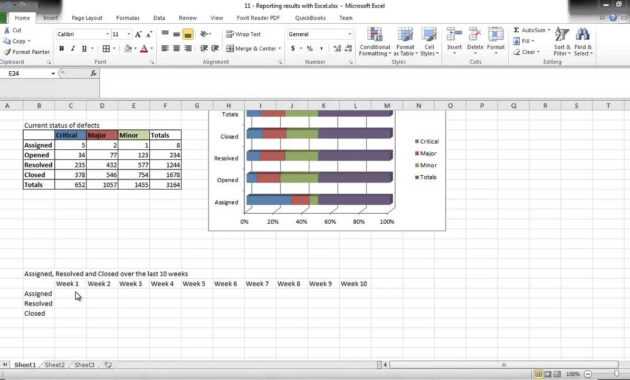Screen dimensions: 630x380
Task: Switch to the Data tab
Action: 159,18
